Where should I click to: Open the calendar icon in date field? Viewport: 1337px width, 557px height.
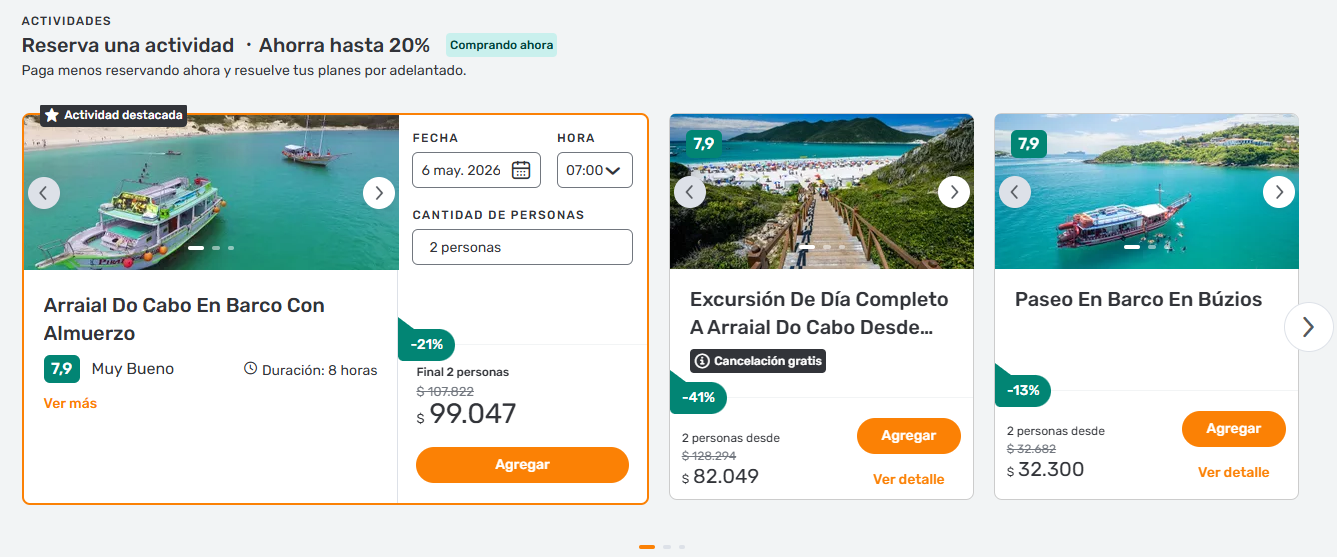(521, 170)
